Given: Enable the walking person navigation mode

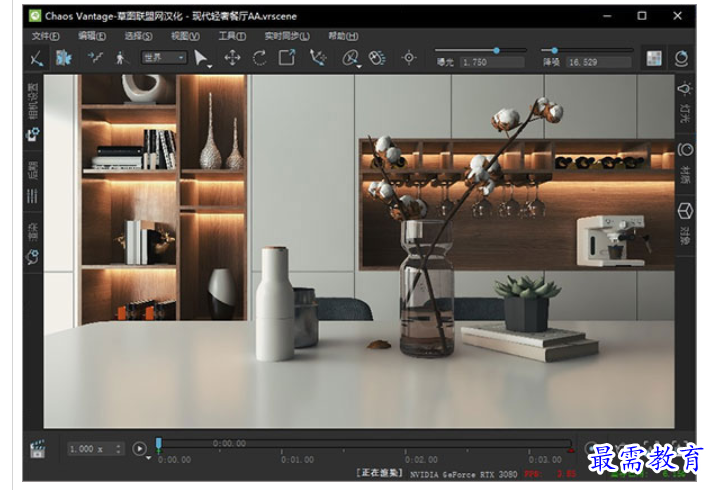Looking at the screenshot, I should click(120, 58).
